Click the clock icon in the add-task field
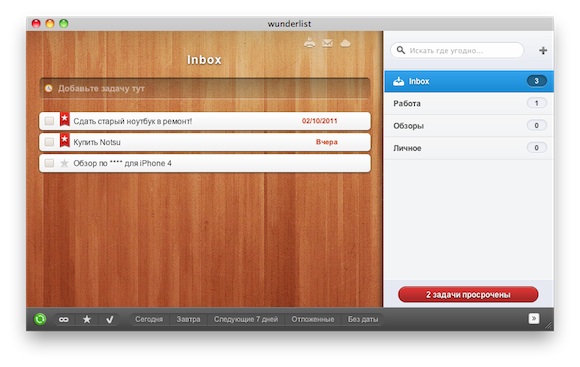 48,88
